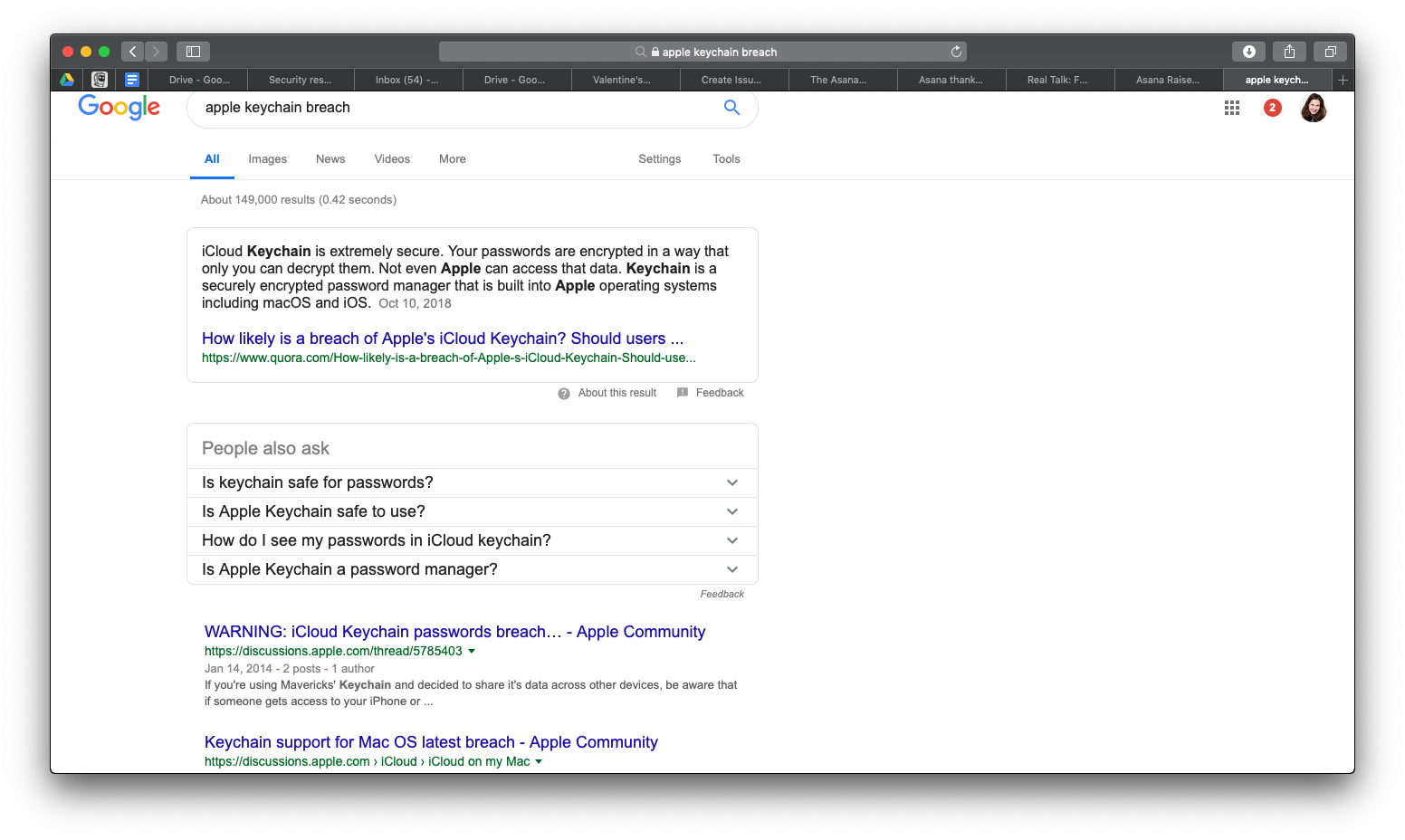Open the second pinned tab icon
1405x840 pixels.
[x=100, y=80]
